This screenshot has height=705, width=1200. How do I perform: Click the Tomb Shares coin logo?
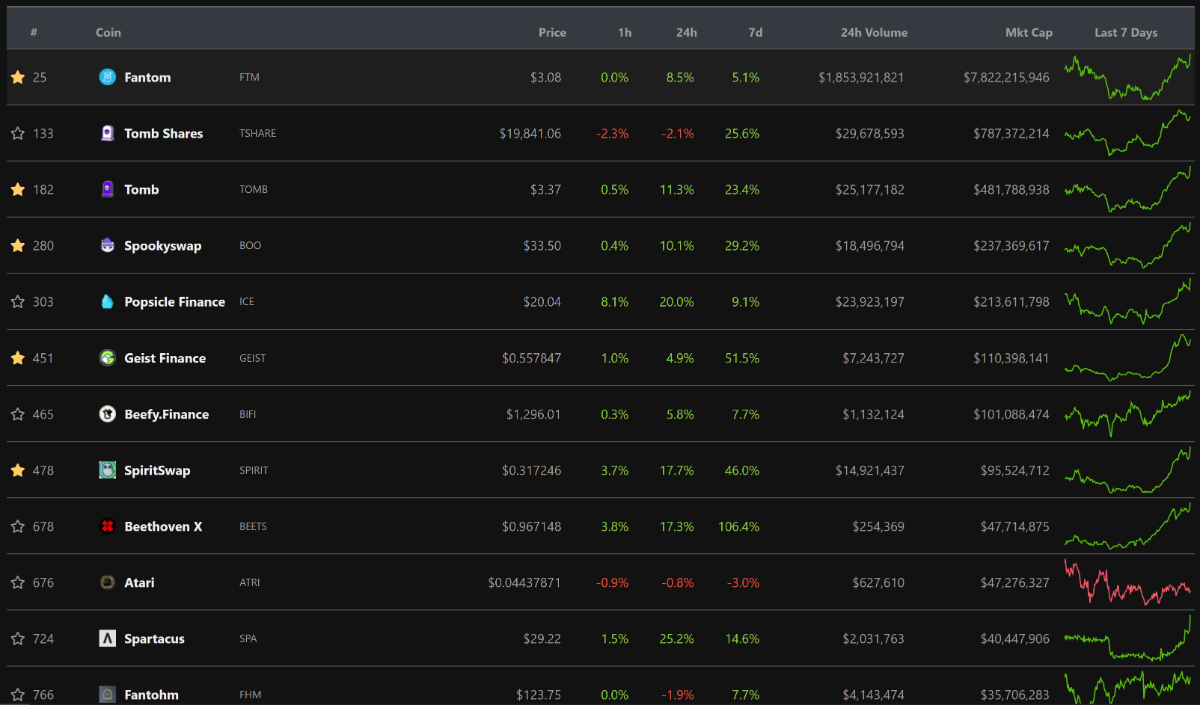pyautogui.click(x=107, y=133)
